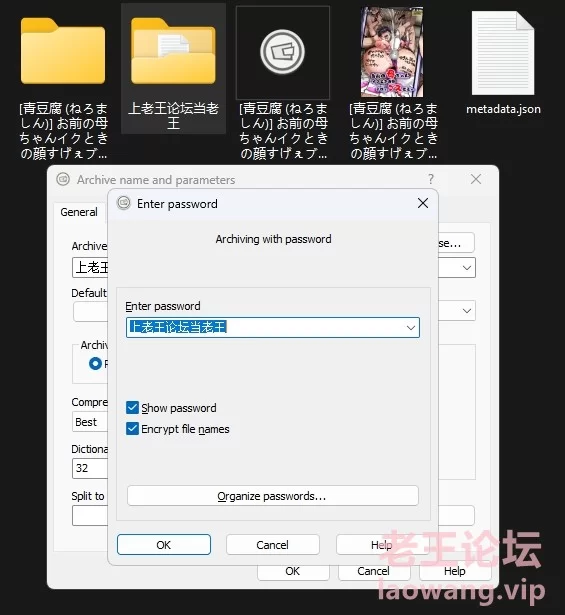Switch to the General tab
Screen dimensions: 565x615
click(x=79, y=212)
